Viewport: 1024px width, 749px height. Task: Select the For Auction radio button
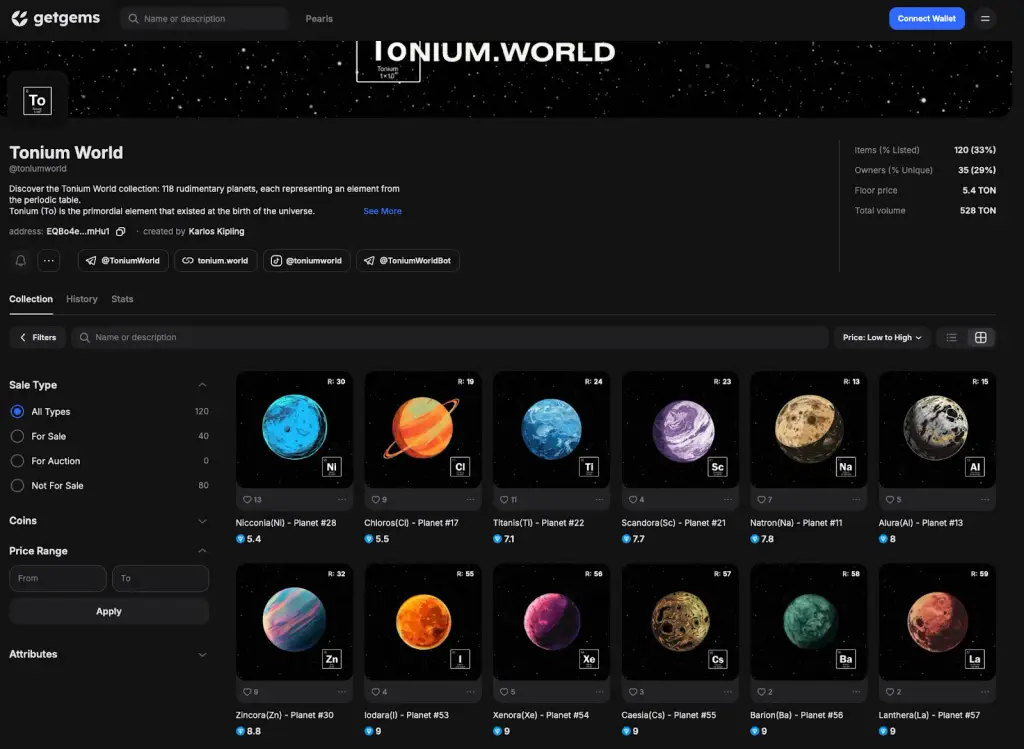point(18,461)
